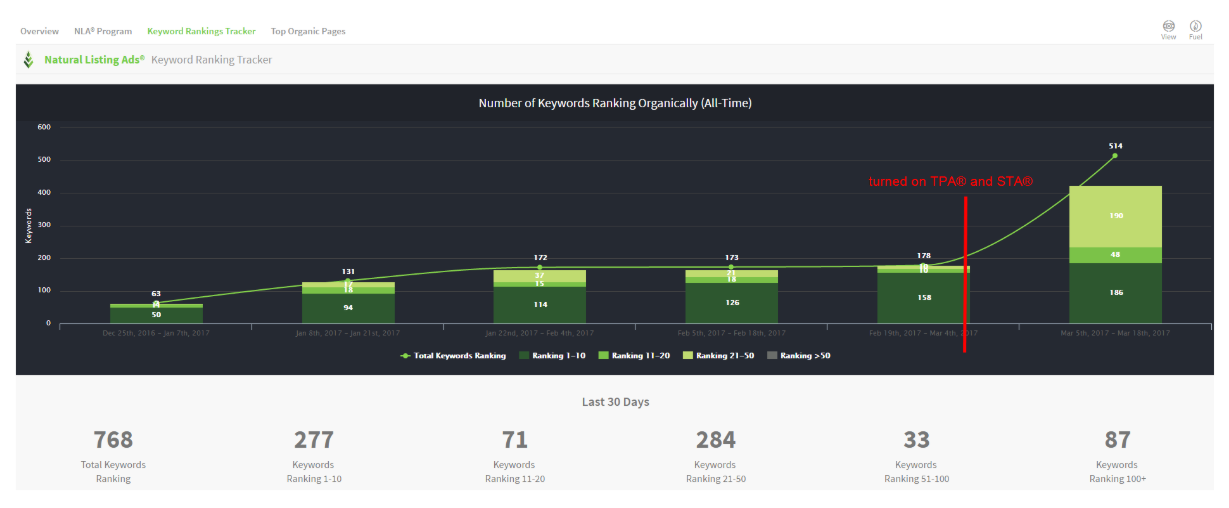Image resolution: width=1229 pixels, height=508 pixels.
Task: Click the 33 Keywords Ranking 51-100 stat
Action: pyautogui.click(x=916, y=456)
